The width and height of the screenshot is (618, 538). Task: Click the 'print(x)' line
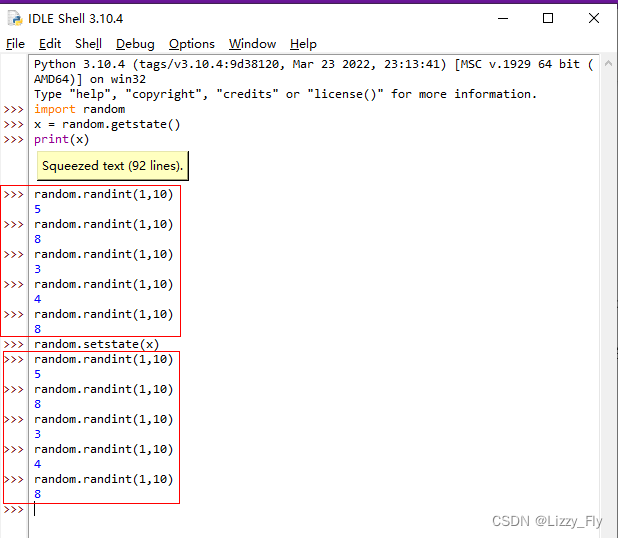tap(61, 140)
